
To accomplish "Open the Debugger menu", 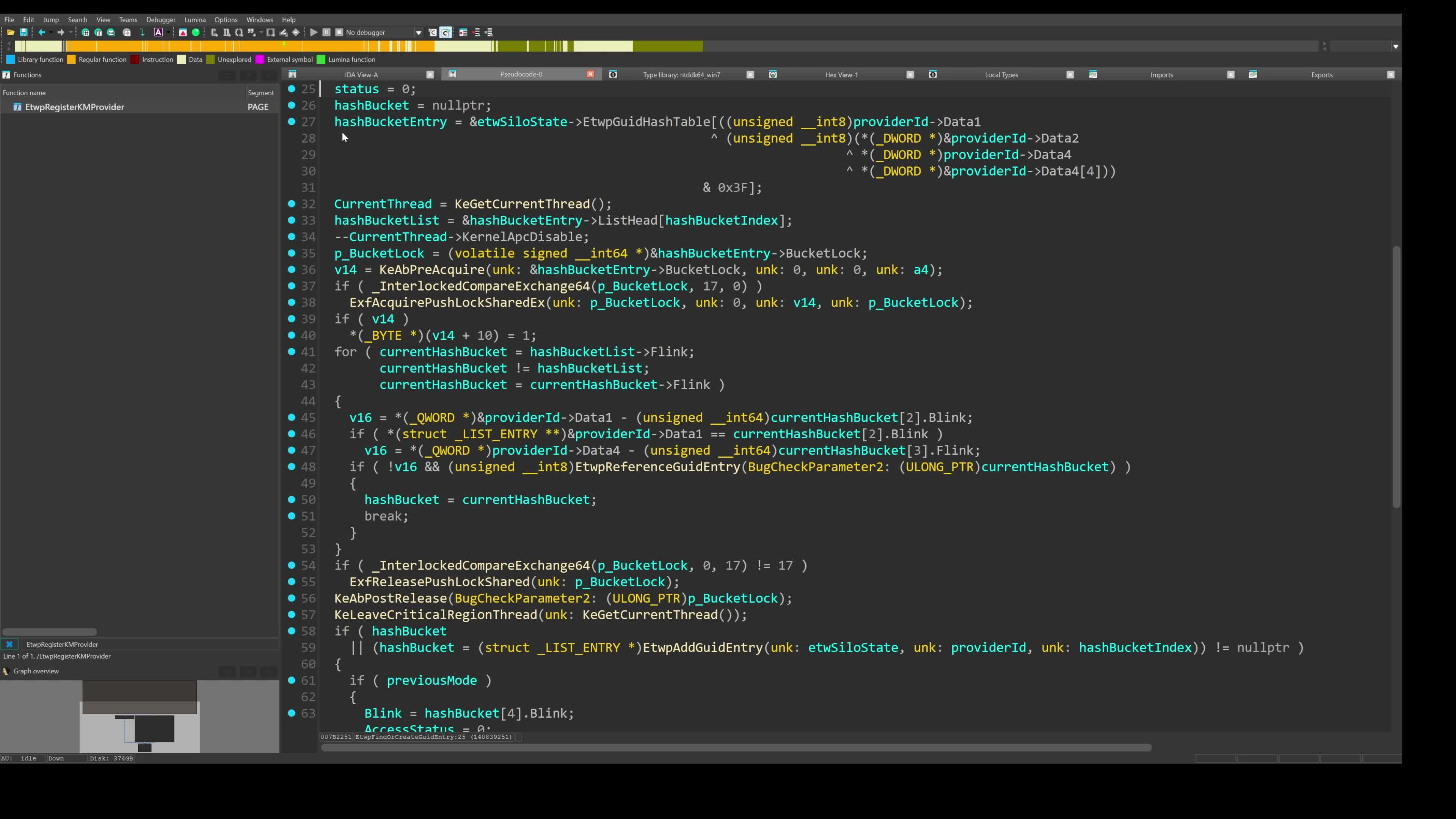I will click(160, 20).
